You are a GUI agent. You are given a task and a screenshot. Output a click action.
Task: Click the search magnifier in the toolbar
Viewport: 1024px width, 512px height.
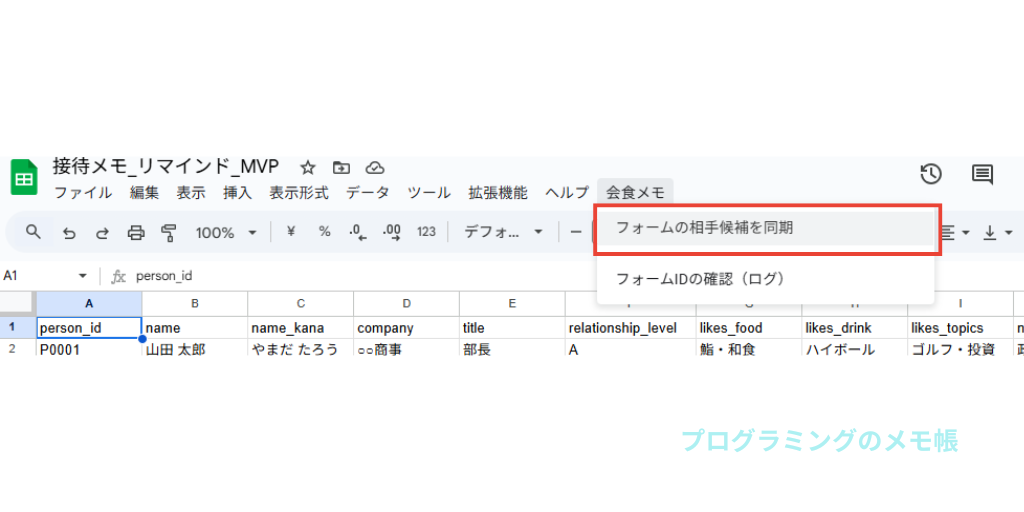pos(34,232)
